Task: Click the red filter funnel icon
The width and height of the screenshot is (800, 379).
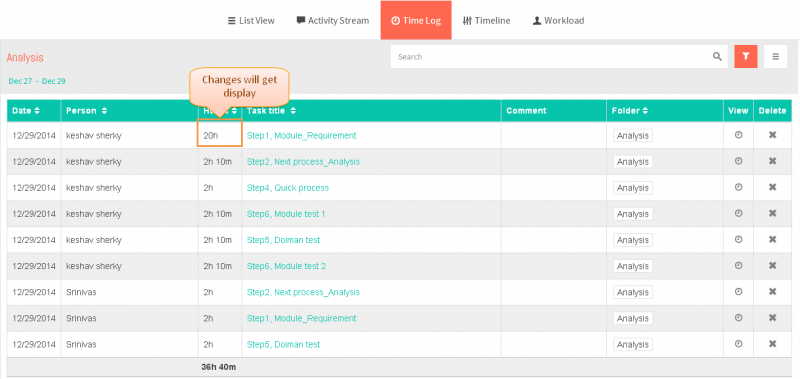Action: pos(745,57)
